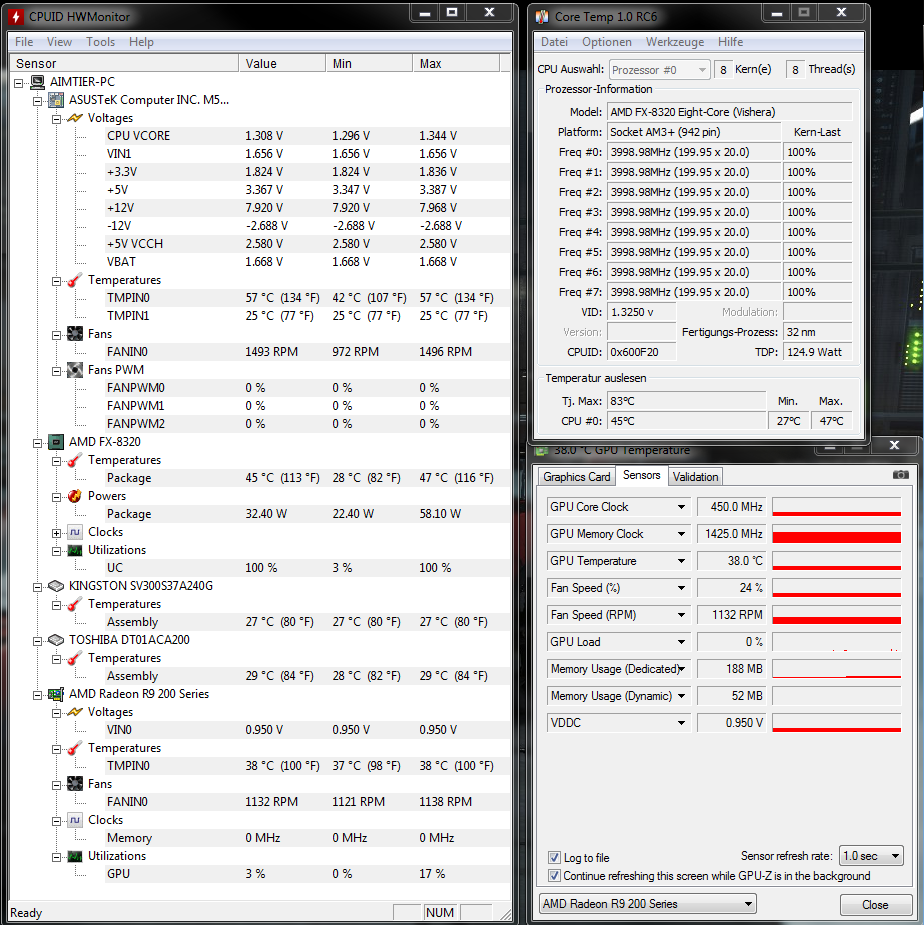Click the Radeon Voltages lightning icon

point(75,712)
